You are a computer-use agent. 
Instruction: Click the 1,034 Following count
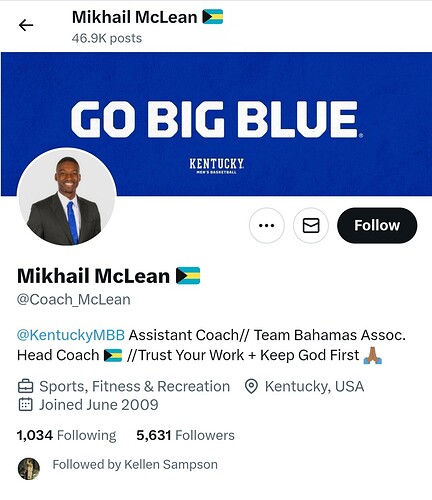tap(66, 435)
